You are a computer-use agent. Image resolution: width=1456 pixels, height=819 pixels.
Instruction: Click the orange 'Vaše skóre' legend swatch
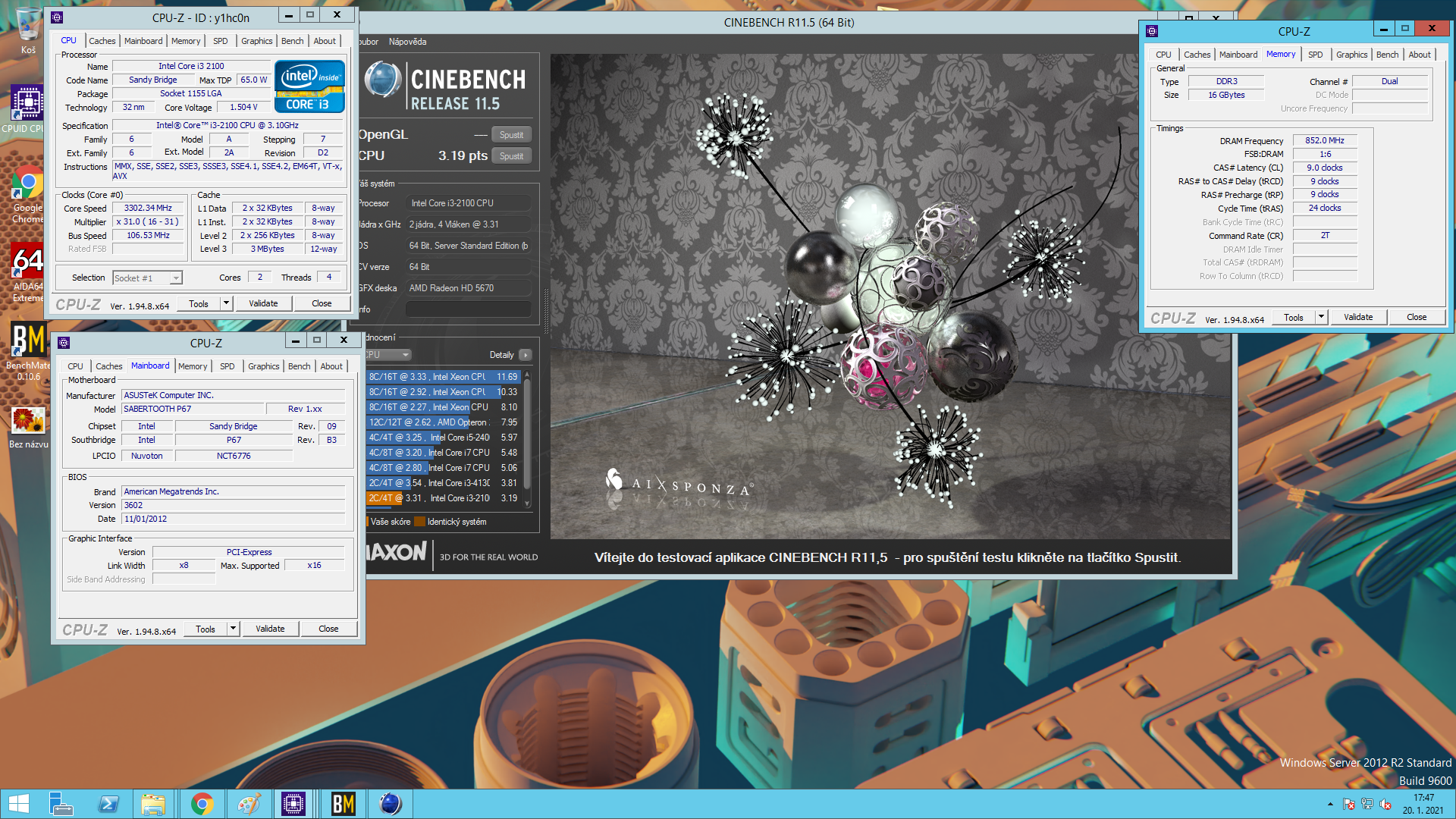pos(367,522)
